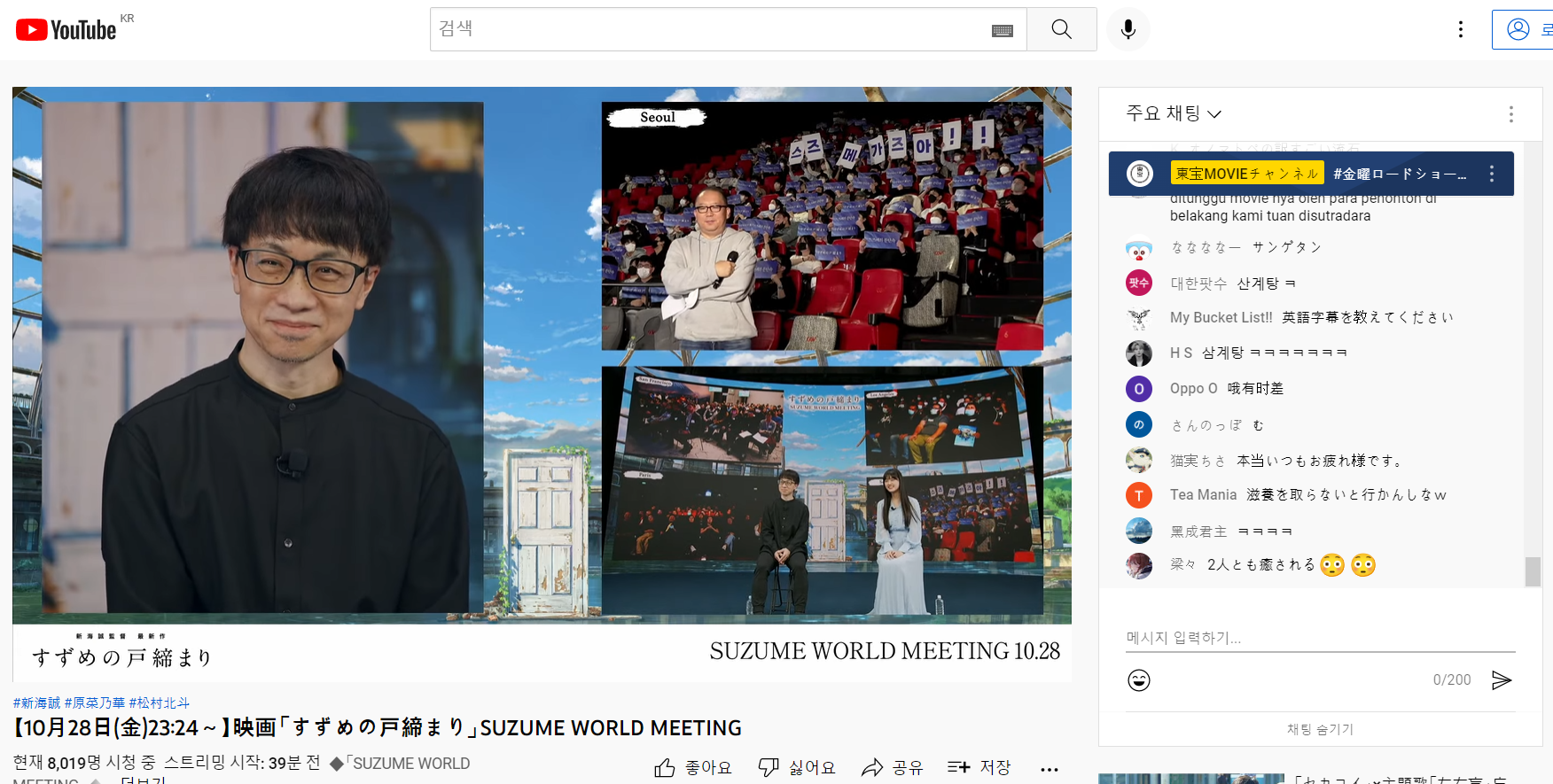Click Oppo O user avatar

pos(1139,389)
